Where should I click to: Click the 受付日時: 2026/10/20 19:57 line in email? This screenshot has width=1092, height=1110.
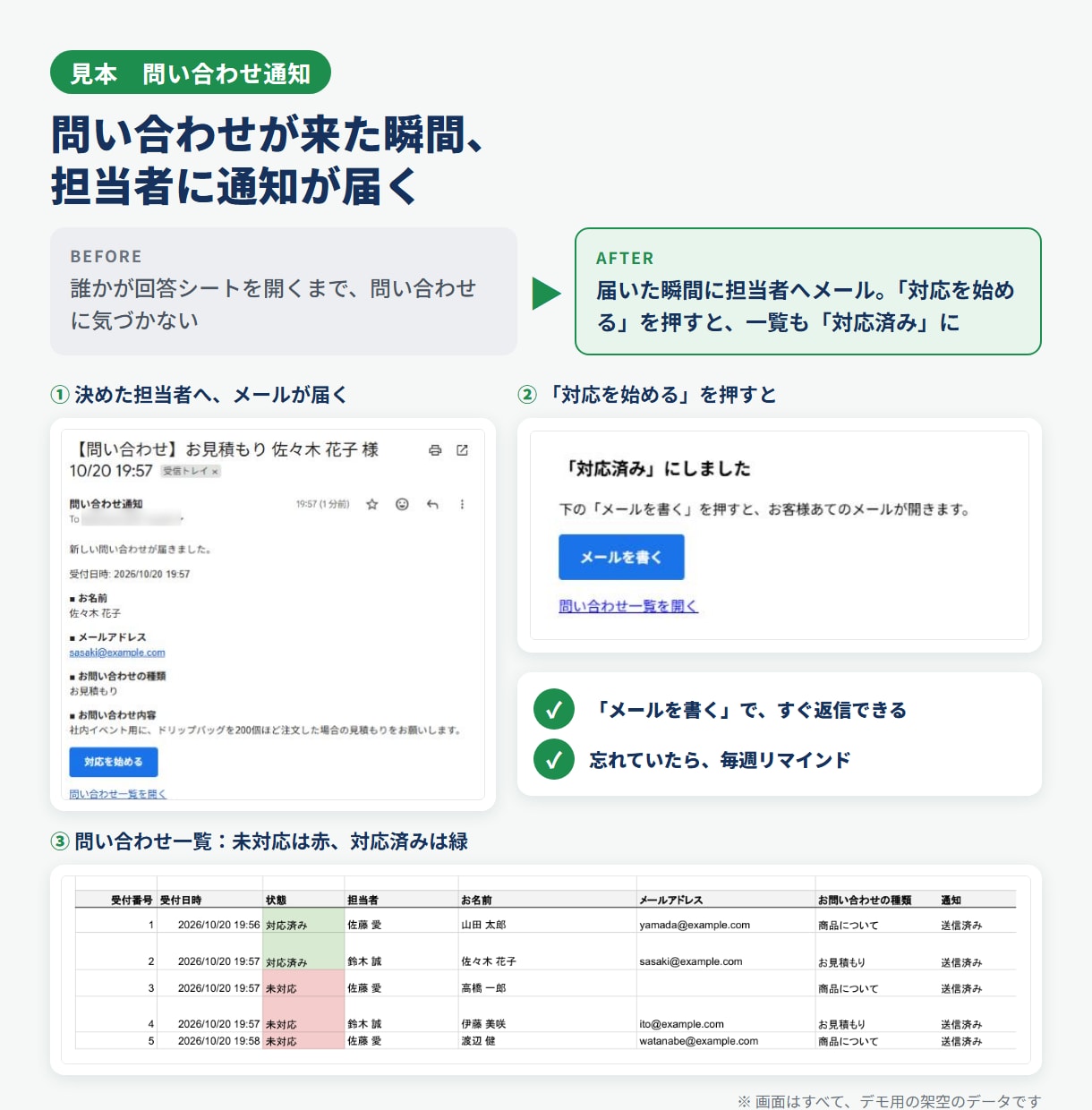[x=130, y=574]
